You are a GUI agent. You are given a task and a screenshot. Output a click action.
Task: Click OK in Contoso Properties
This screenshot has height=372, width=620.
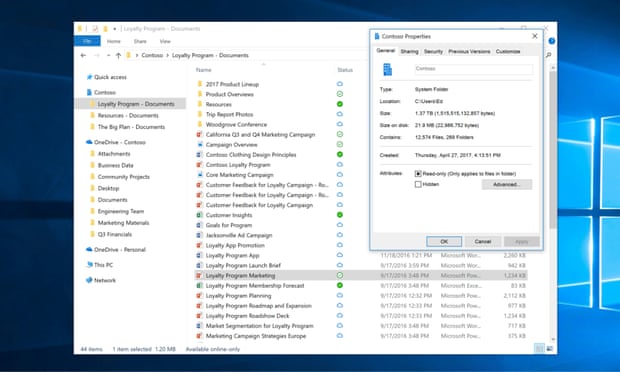[444, 241]
